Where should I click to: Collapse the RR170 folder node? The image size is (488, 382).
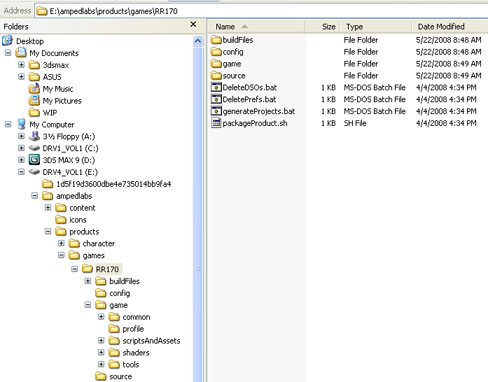tap(75, 269)
